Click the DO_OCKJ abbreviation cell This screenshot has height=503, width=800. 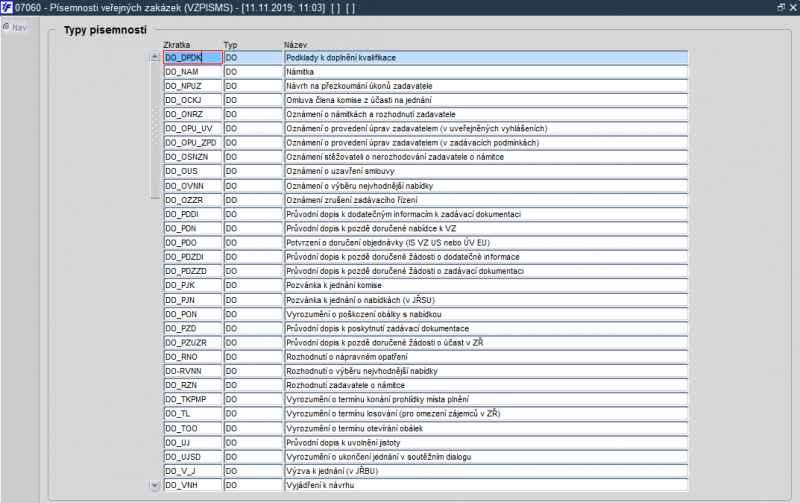pos(193,100)
